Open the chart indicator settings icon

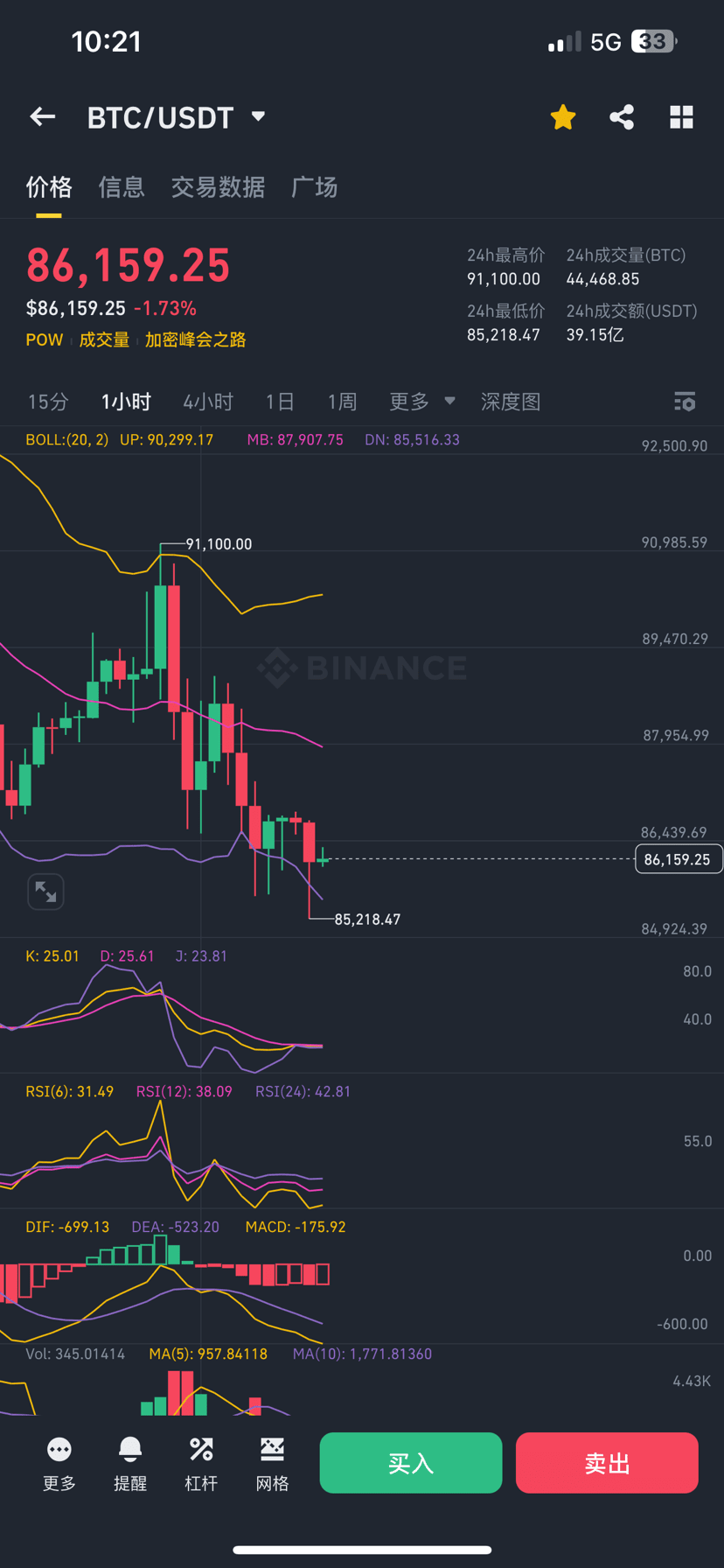coord(685,402)
